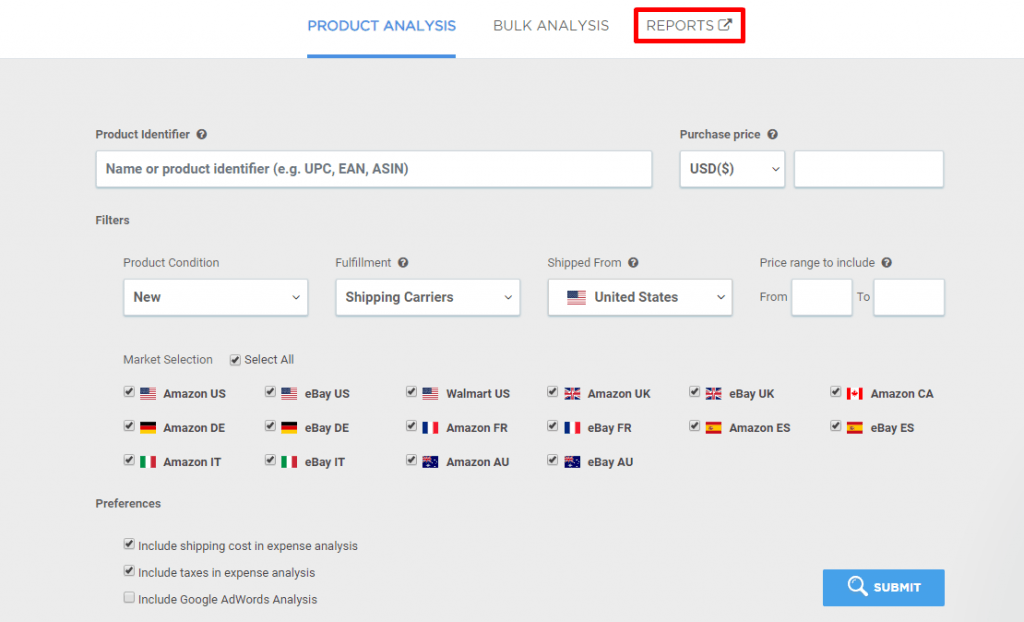Click the Submit button
The image size is (1024, 622).
tap(883, 587)
